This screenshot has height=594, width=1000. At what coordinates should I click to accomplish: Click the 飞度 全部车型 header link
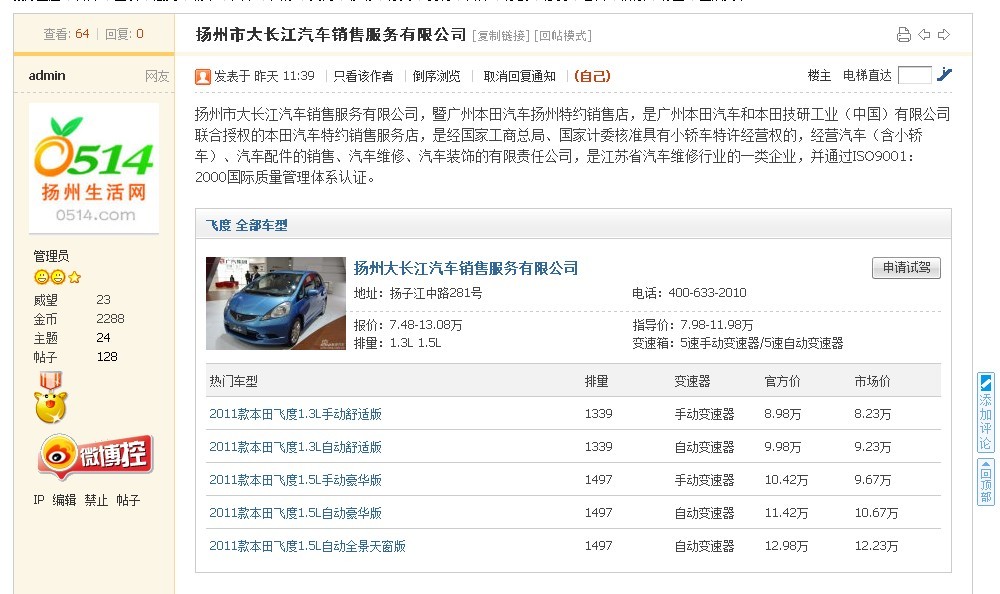click(246, 225)
